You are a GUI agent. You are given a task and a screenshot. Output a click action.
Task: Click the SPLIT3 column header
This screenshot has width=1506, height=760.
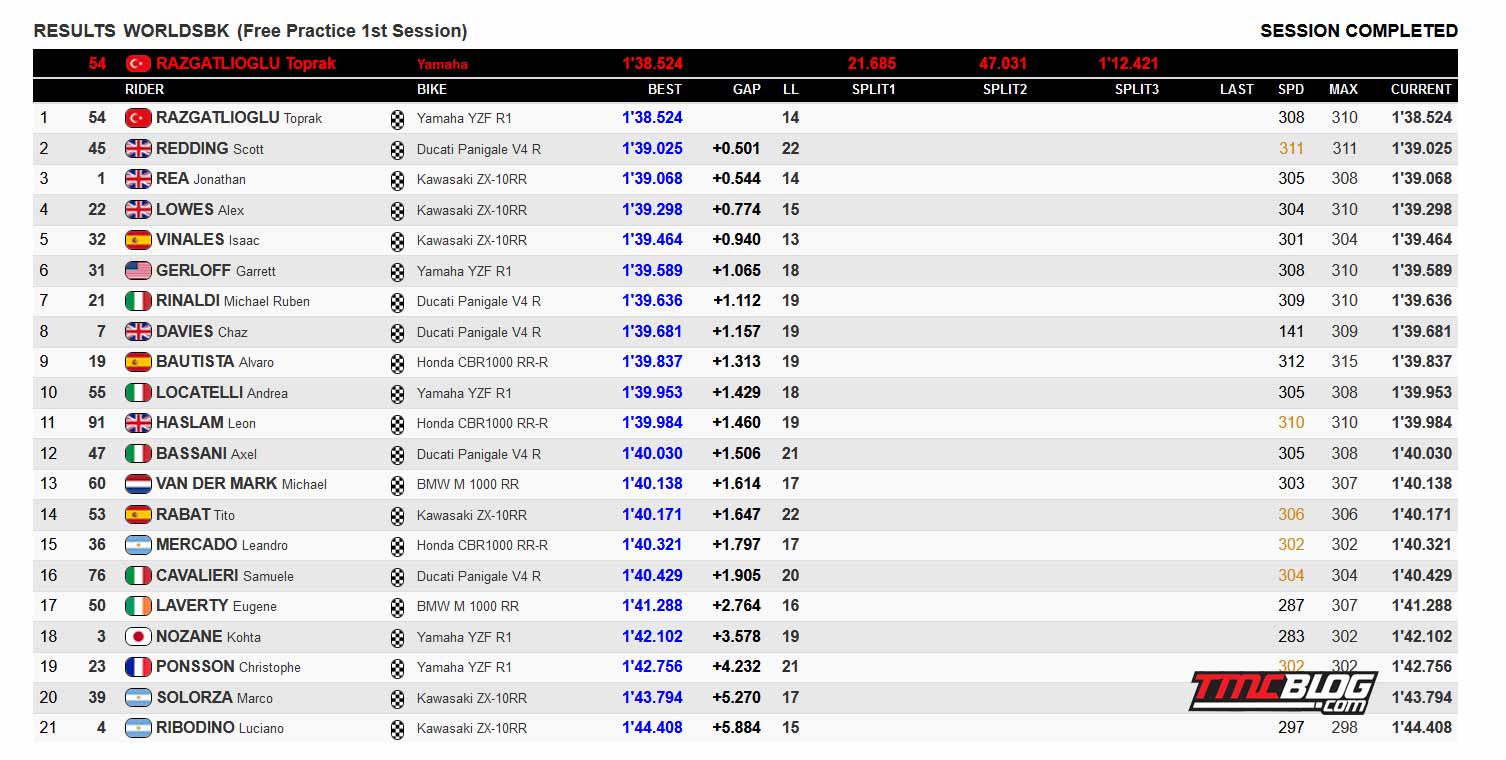coord(1137,89)
